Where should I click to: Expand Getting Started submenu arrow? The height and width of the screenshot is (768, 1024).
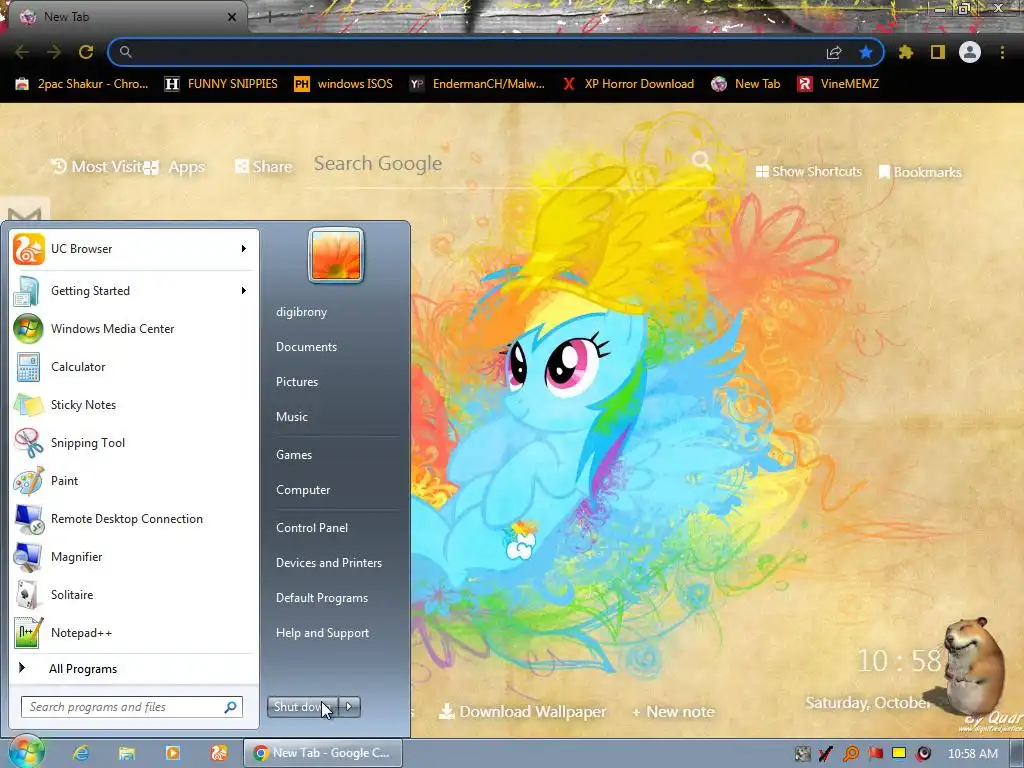[x=244, y=291]
